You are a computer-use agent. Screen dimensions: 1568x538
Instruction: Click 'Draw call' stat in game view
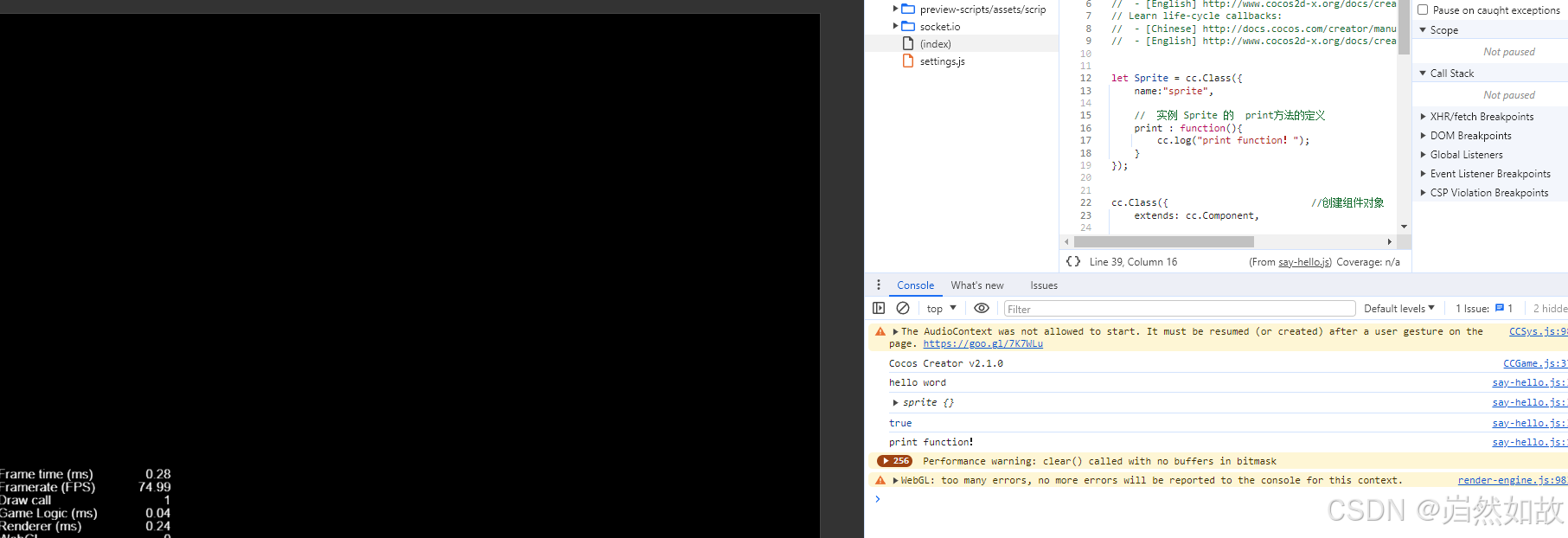(26, 500)
